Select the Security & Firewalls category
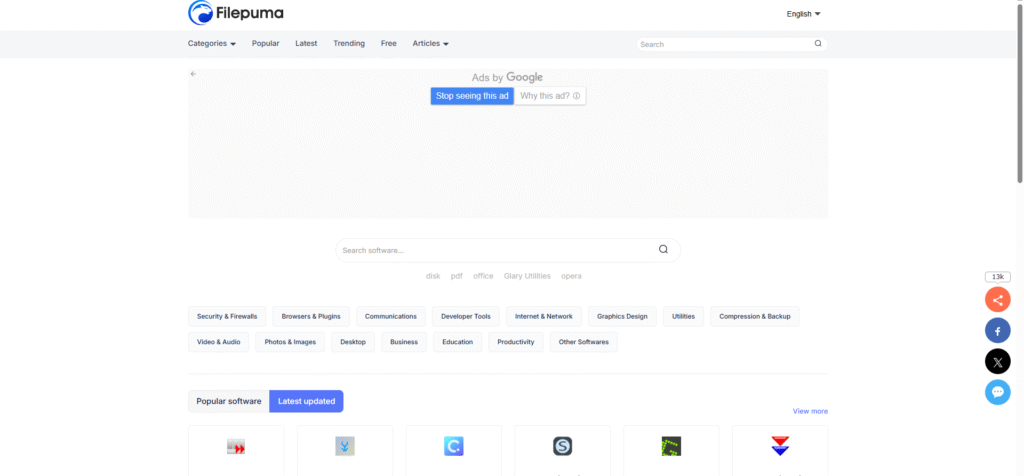 pyautogui.click(x=227, y=316)
